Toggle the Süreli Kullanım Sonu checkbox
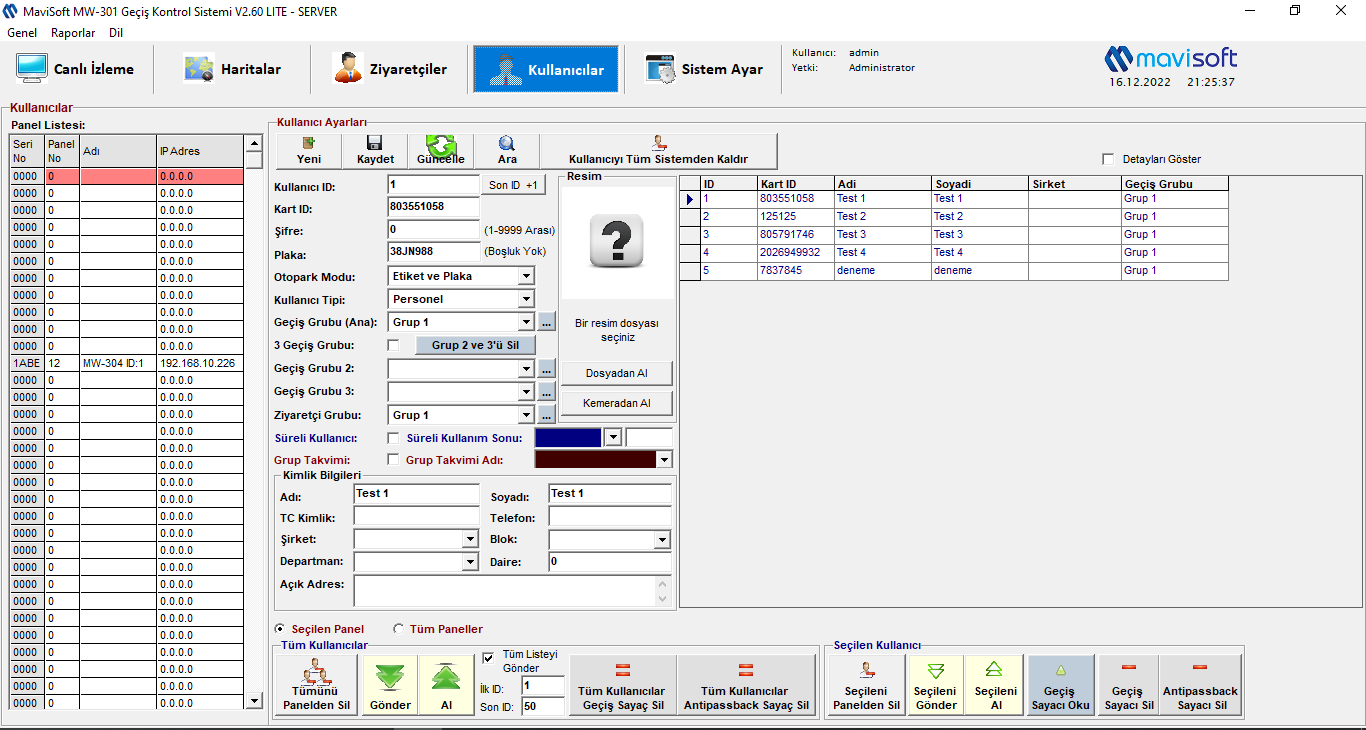 pyautogui.click(x=393, y=438)
